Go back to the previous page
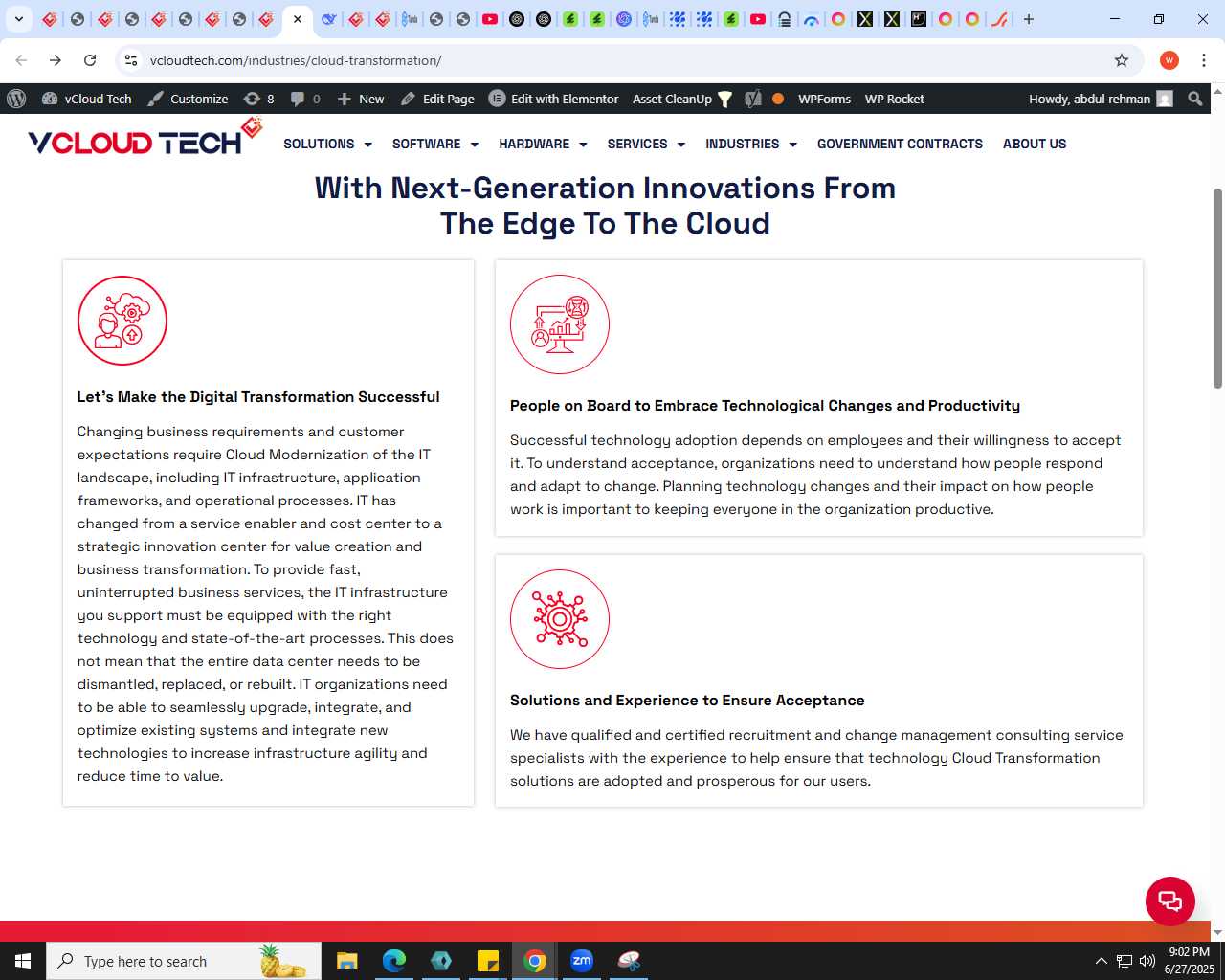The image size is (1225, 980). pyautogui.click(x=21, y=60)
